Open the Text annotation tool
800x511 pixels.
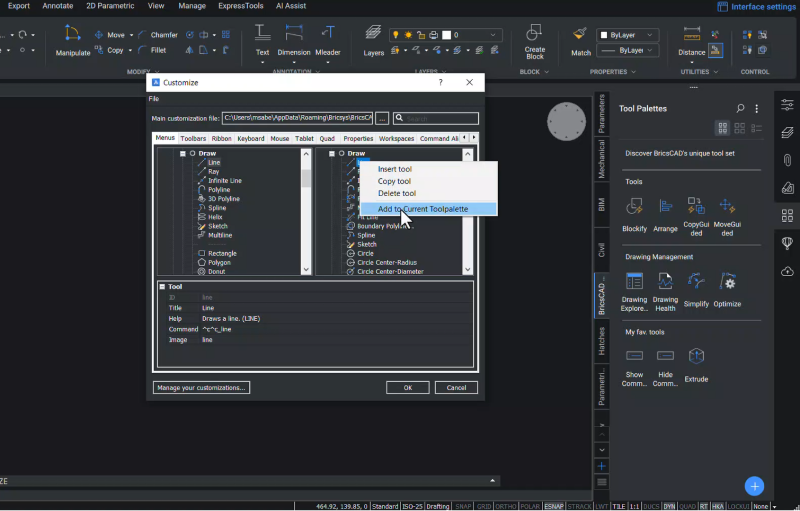coord(262,33)
